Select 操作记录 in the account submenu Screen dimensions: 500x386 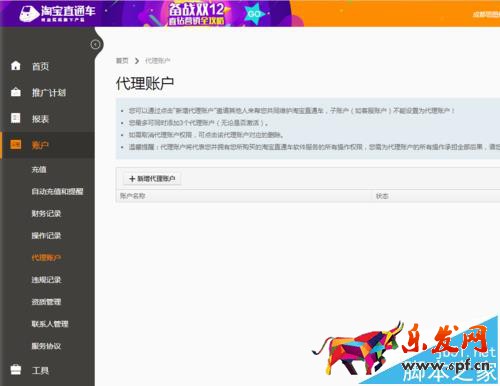[46, 235]
